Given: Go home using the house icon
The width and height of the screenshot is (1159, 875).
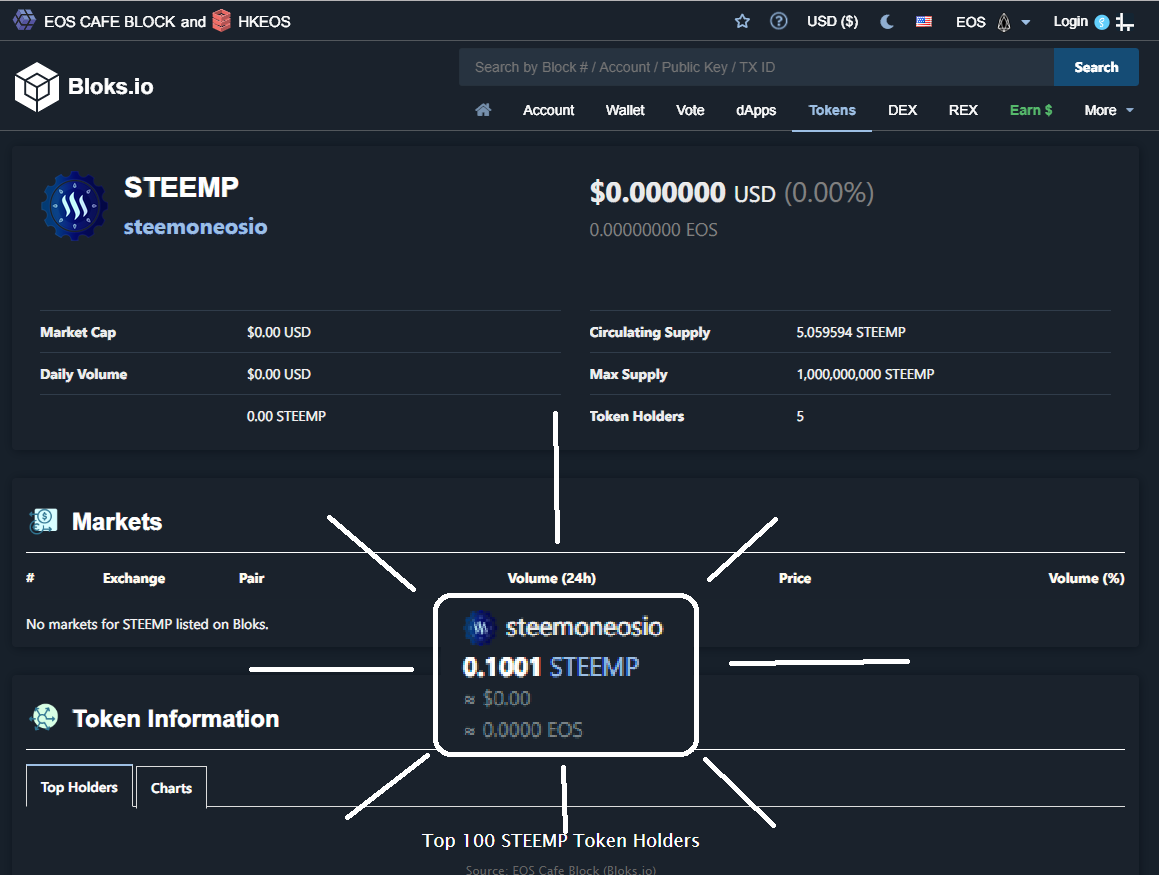Looking at the screenshot, I should tap(483, 110).
